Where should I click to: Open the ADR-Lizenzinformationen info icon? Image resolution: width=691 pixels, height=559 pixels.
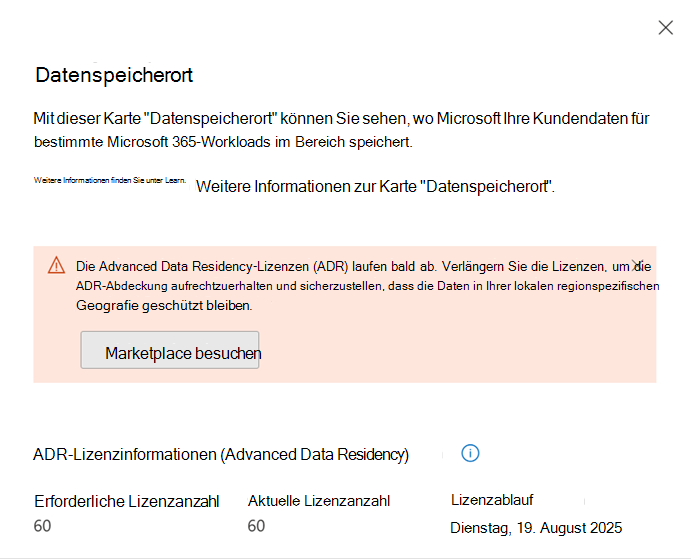470,453
